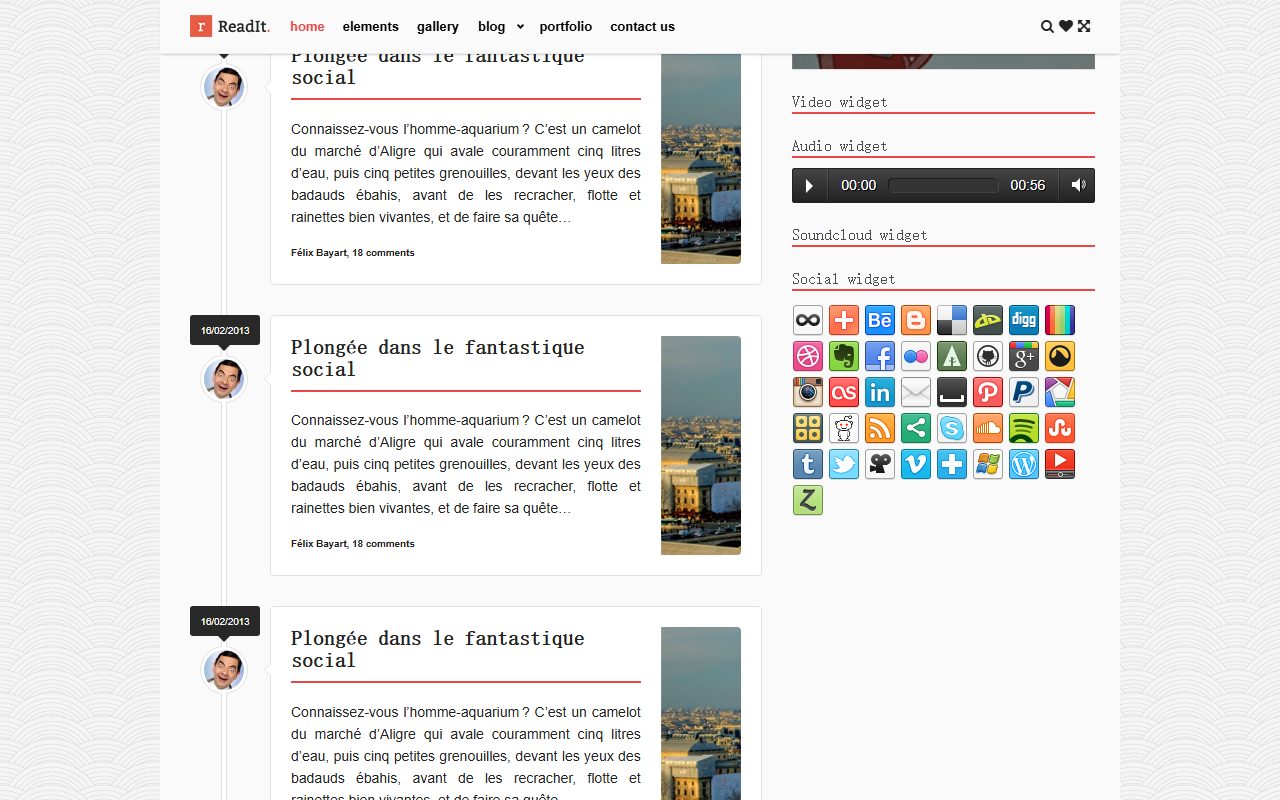The width and height of the screenshot is (1280, 800).
Task: Open the Twitter bird icon
Action: pyautogui.click(x=844, y=464)
